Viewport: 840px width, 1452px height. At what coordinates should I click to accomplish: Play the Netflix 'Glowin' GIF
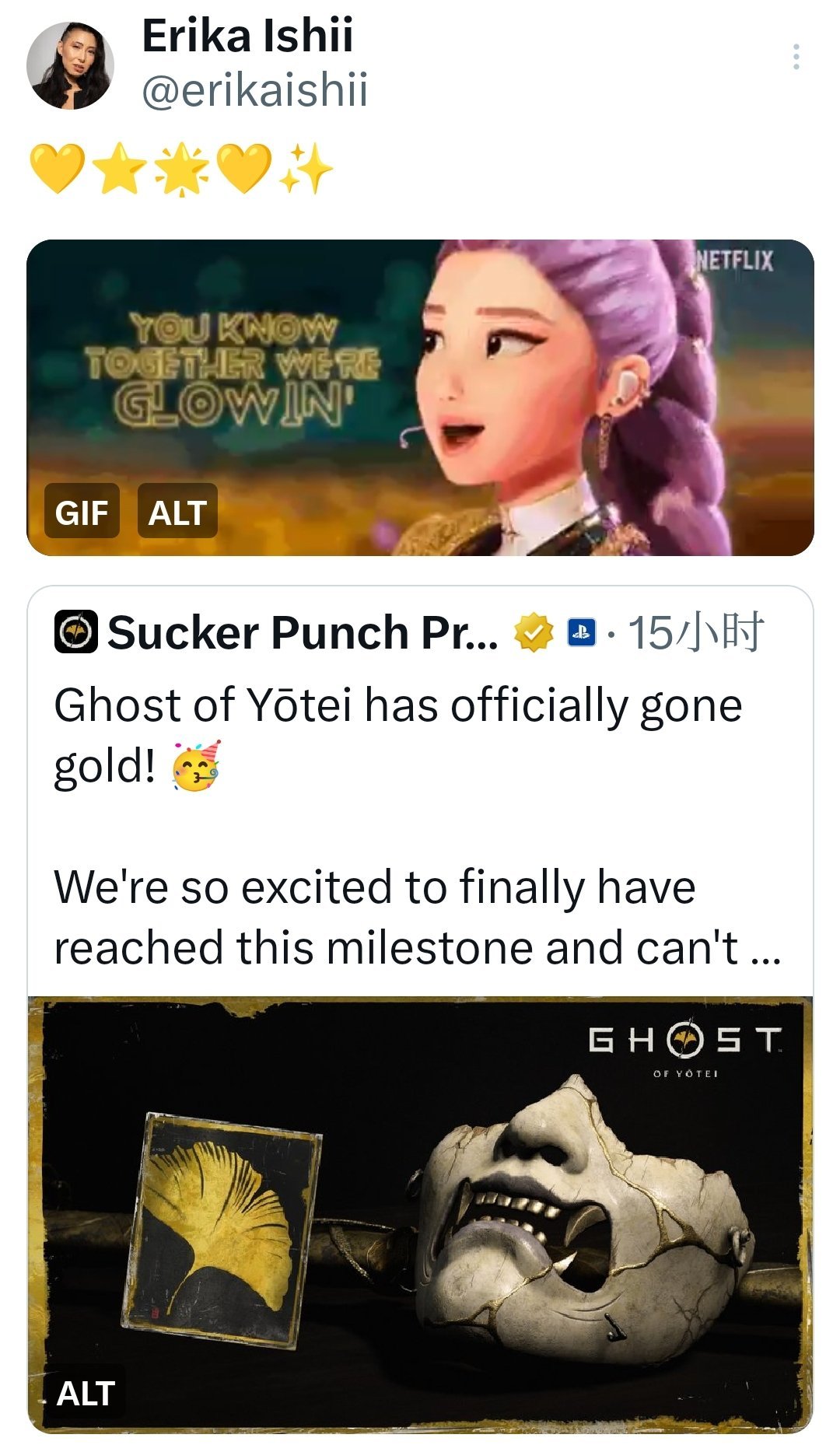click(x=420, y=397)
